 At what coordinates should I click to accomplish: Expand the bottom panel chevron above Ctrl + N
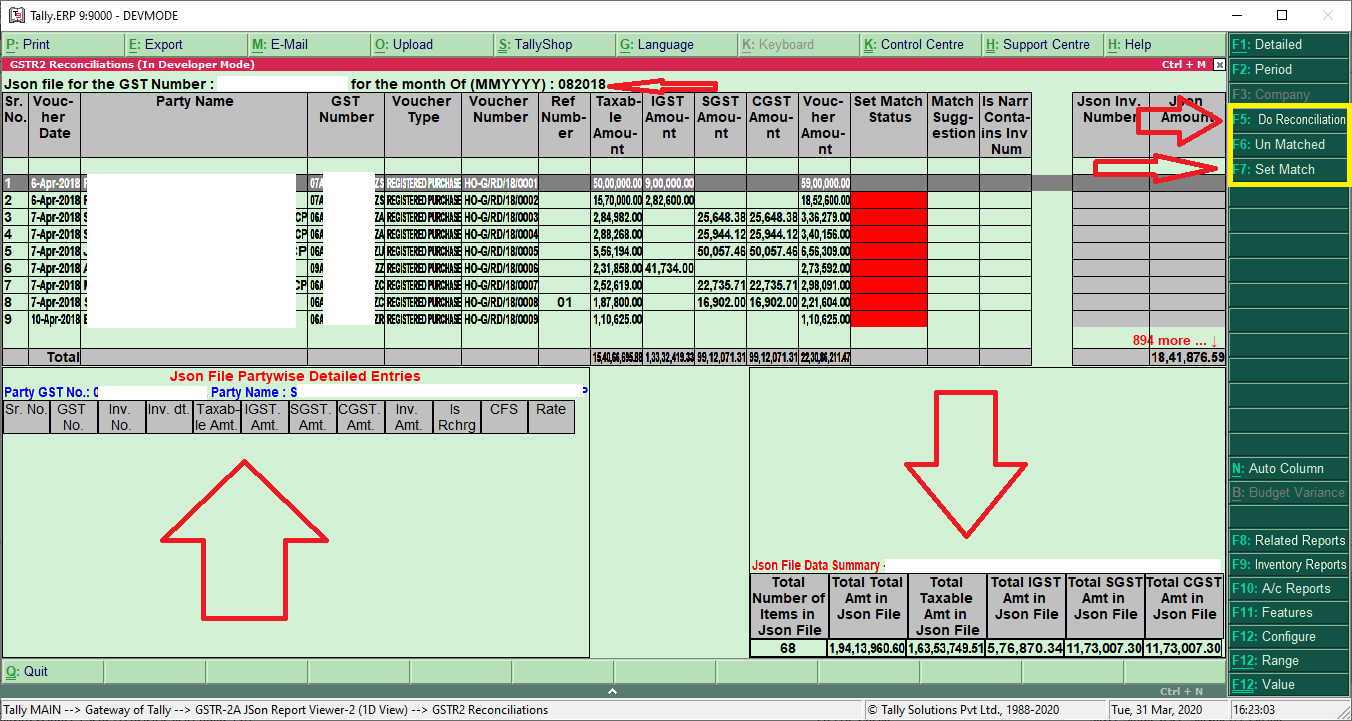click(612, 691)
